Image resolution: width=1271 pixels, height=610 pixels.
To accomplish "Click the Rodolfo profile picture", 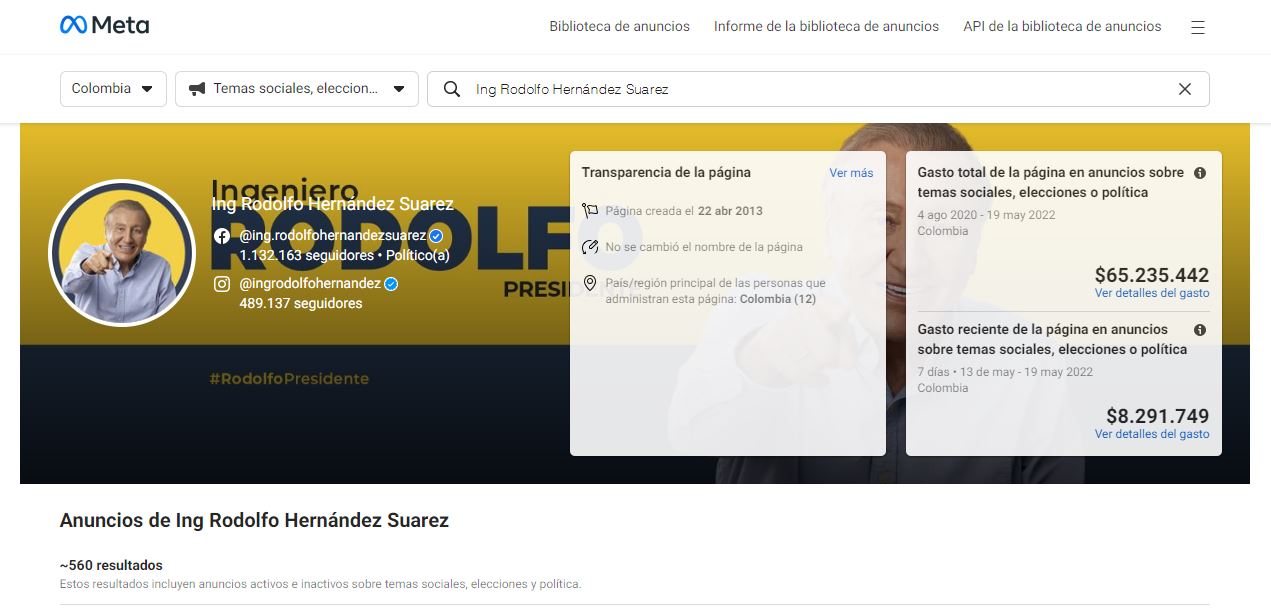I will (x=122, y=254).
